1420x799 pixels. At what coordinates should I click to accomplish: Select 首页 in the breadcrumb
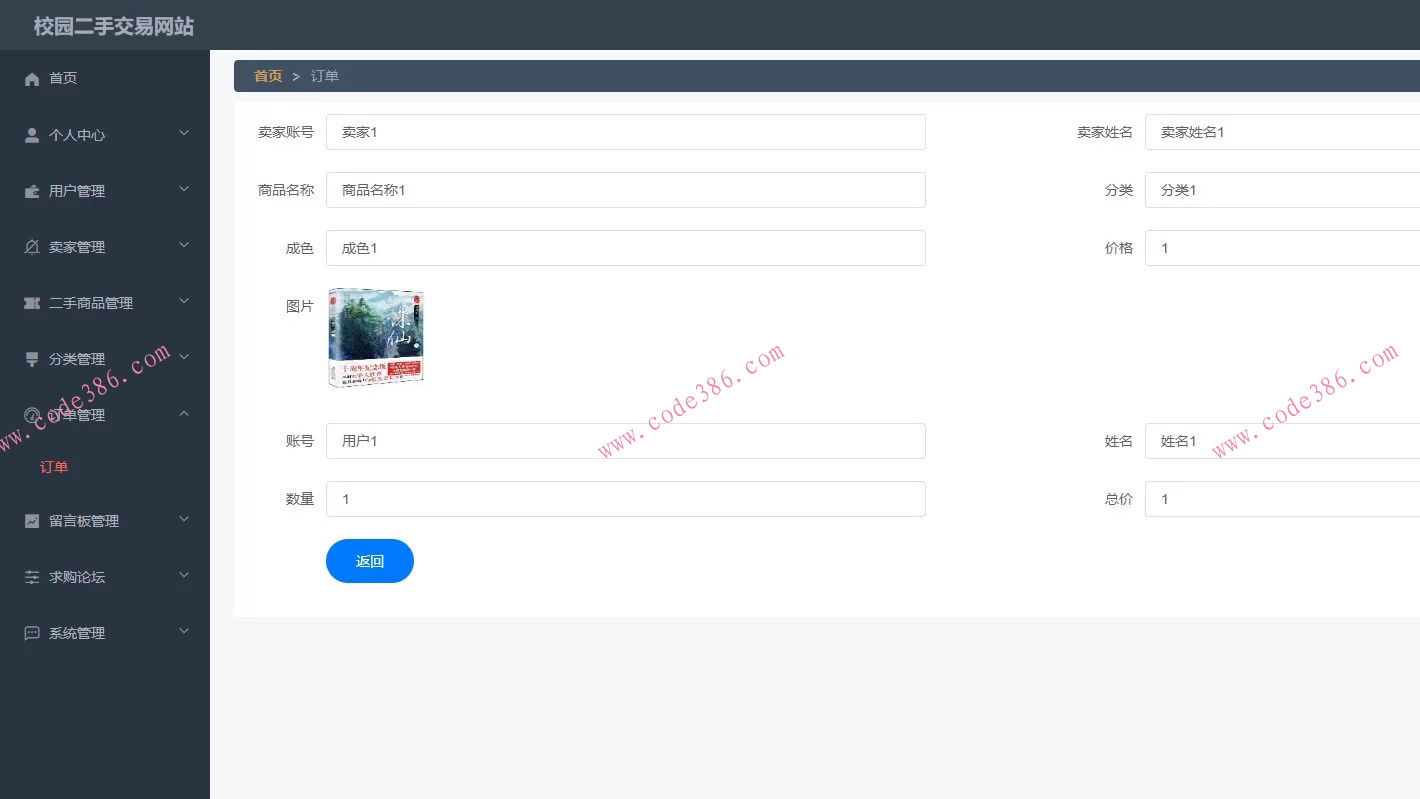click(267, 76)
